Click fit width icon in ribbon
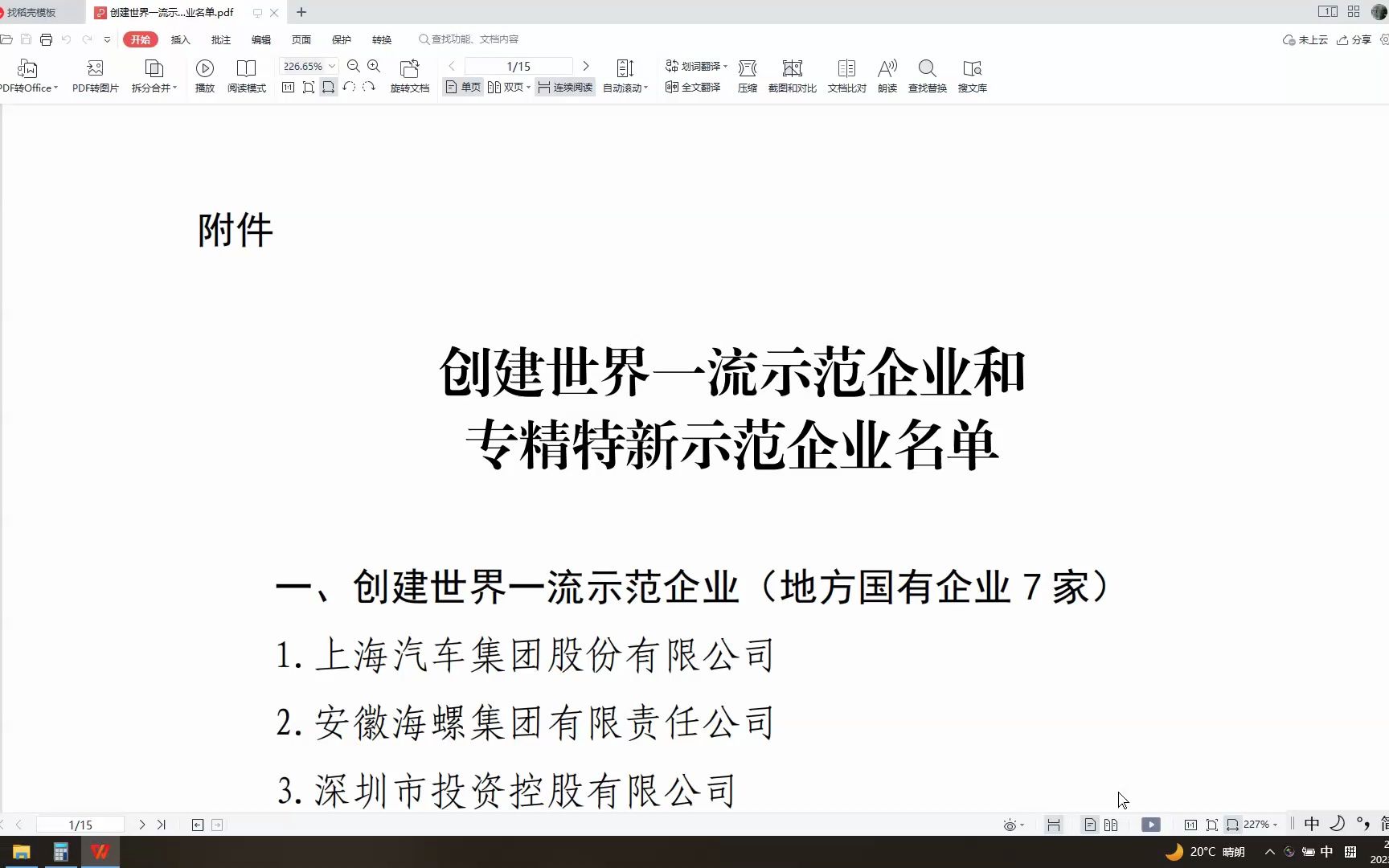 click(x=328, y=87)
